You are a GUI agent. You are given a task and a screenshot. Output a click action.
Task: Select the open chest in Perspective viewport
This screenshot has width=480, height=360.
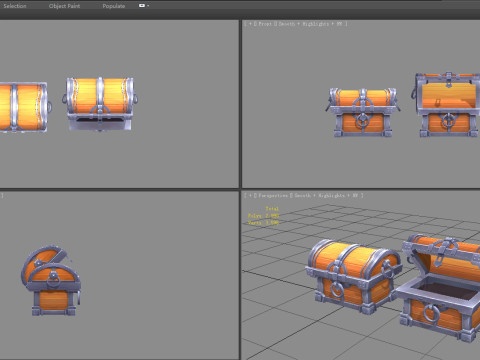[x=439, y=288]
